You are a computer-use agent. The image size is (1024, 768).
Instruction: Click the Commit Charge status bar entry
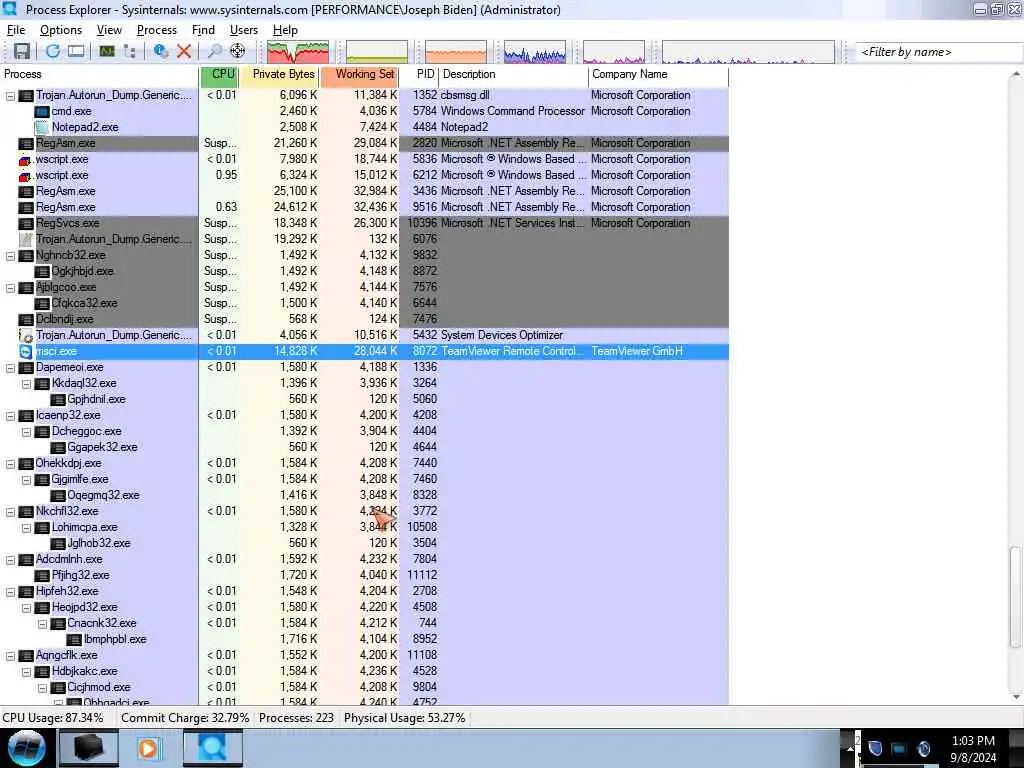click(x=185, y=718)
